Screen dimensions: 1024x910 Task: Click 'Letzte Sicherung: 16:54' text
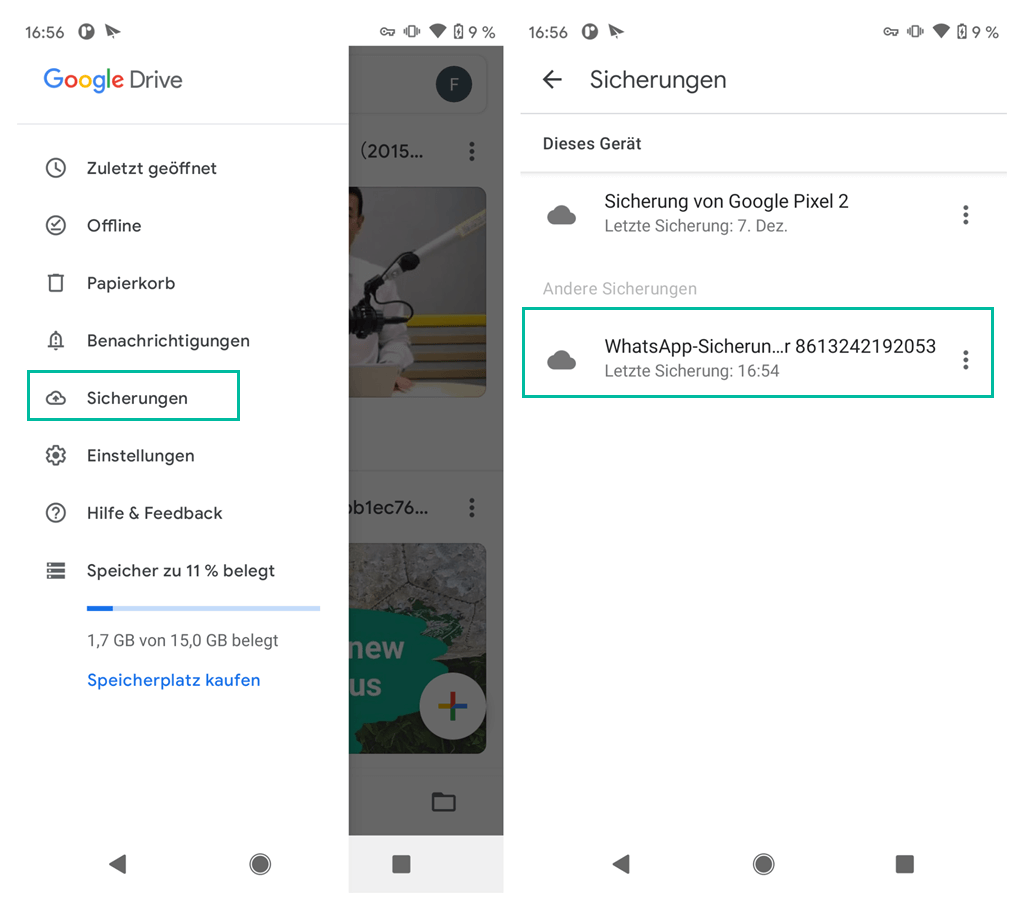click(692, 371)
